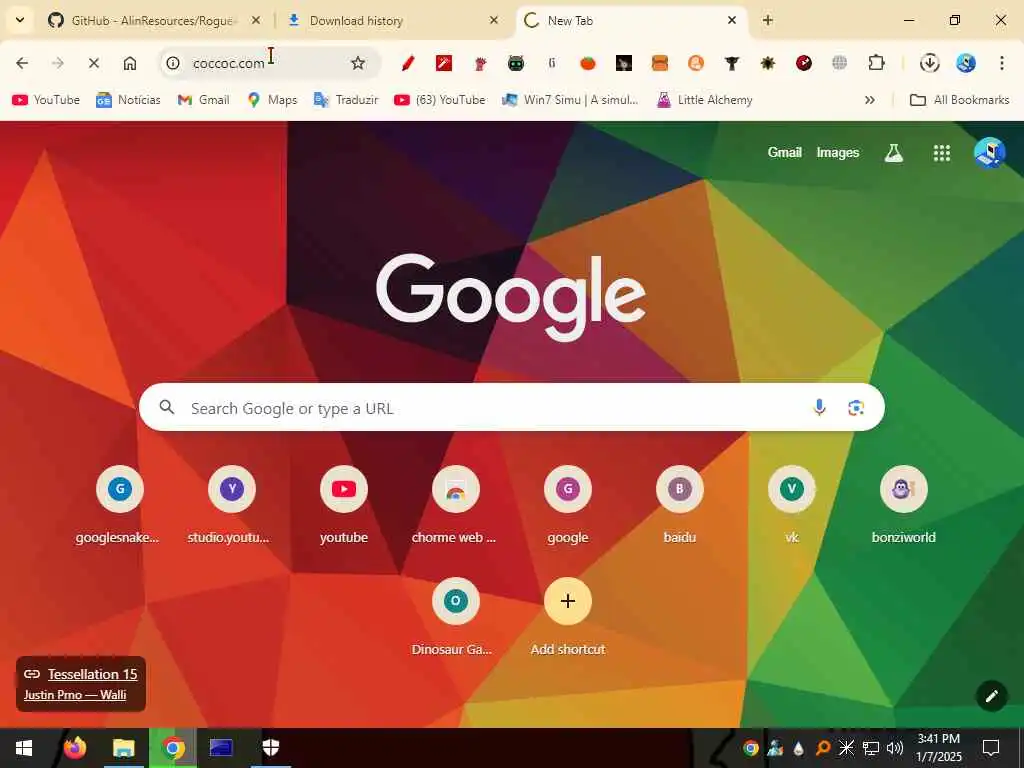
Task: Open the Maps bookmark
Action: point(272,100)
